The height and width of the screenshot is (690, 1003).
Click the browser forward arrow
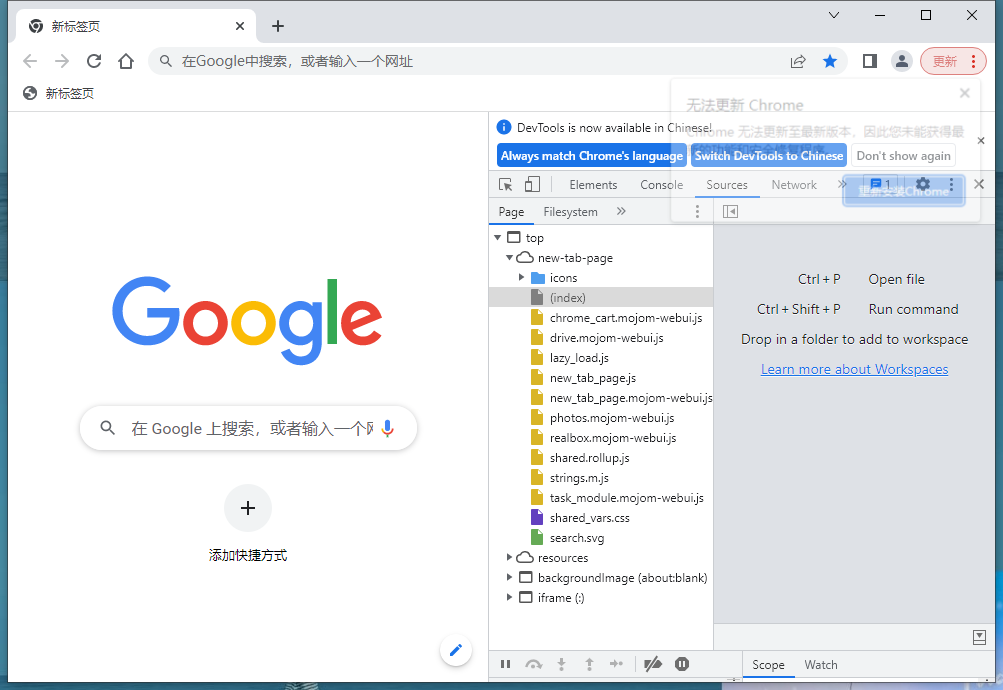[62, 61]
